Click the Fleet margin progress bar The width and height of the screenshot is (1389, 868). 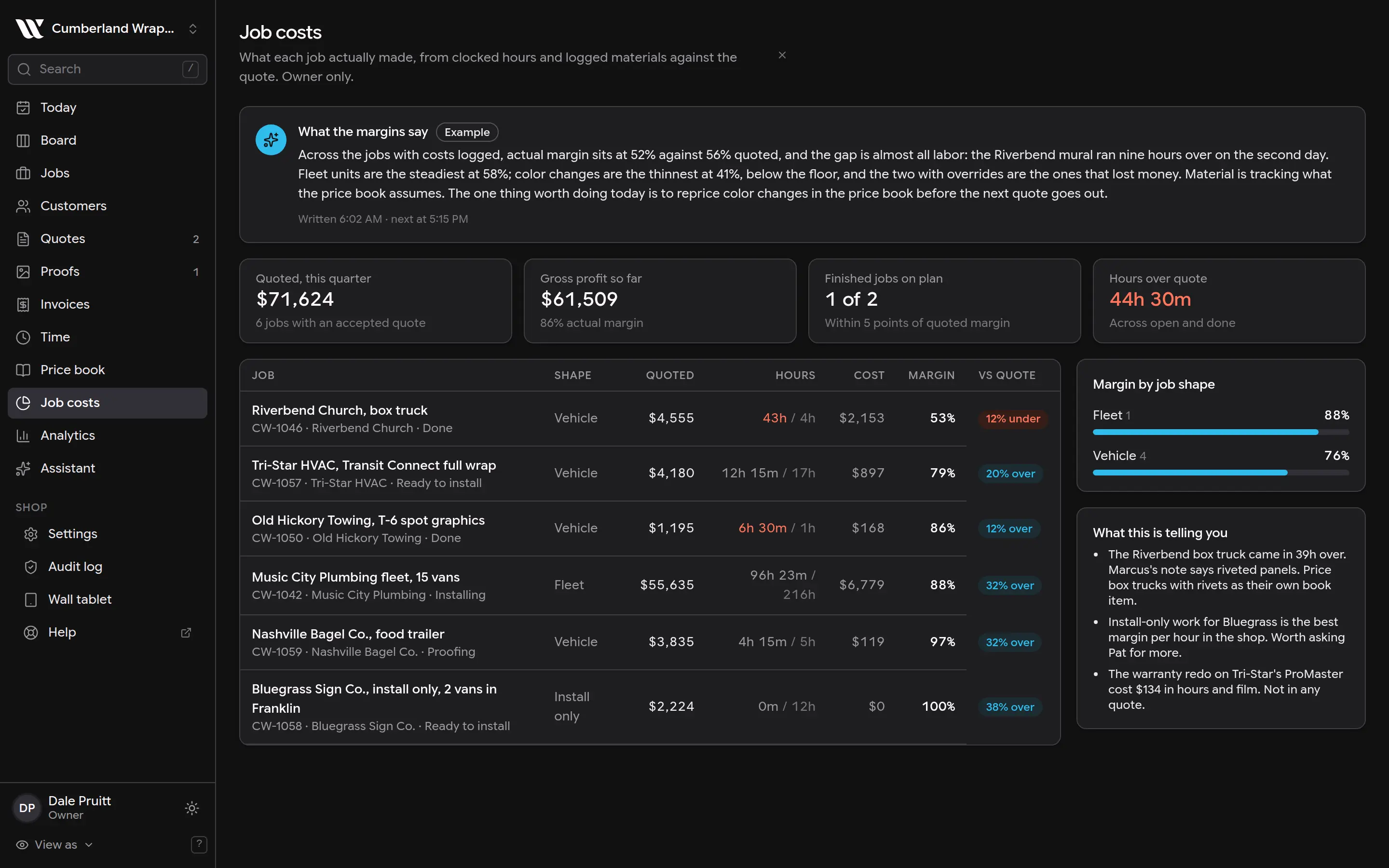pos(1221,432)
